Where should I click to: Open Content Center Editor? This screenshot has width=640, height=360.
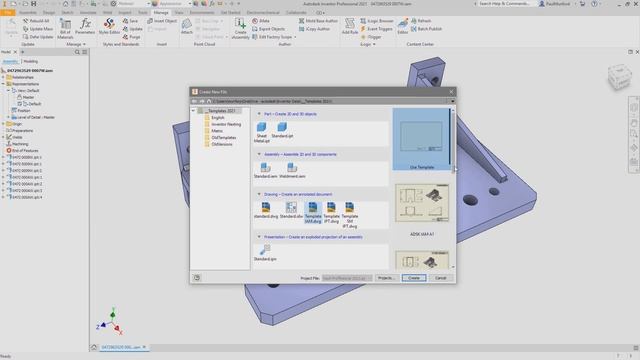coord(403,27)
